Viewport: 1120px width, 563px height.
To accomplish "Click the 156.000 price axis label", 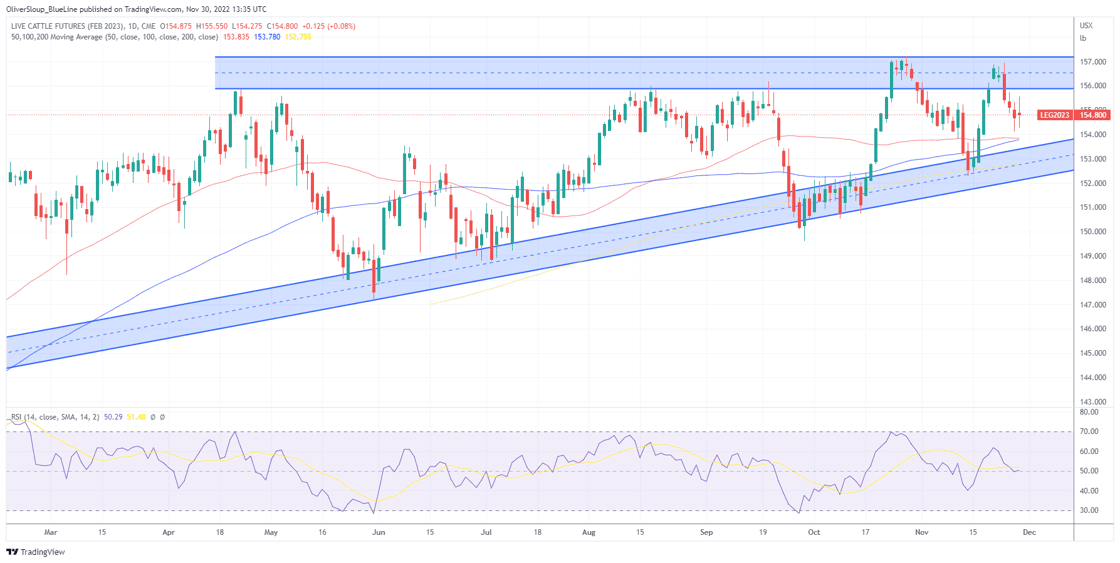I will (1094, 86).
